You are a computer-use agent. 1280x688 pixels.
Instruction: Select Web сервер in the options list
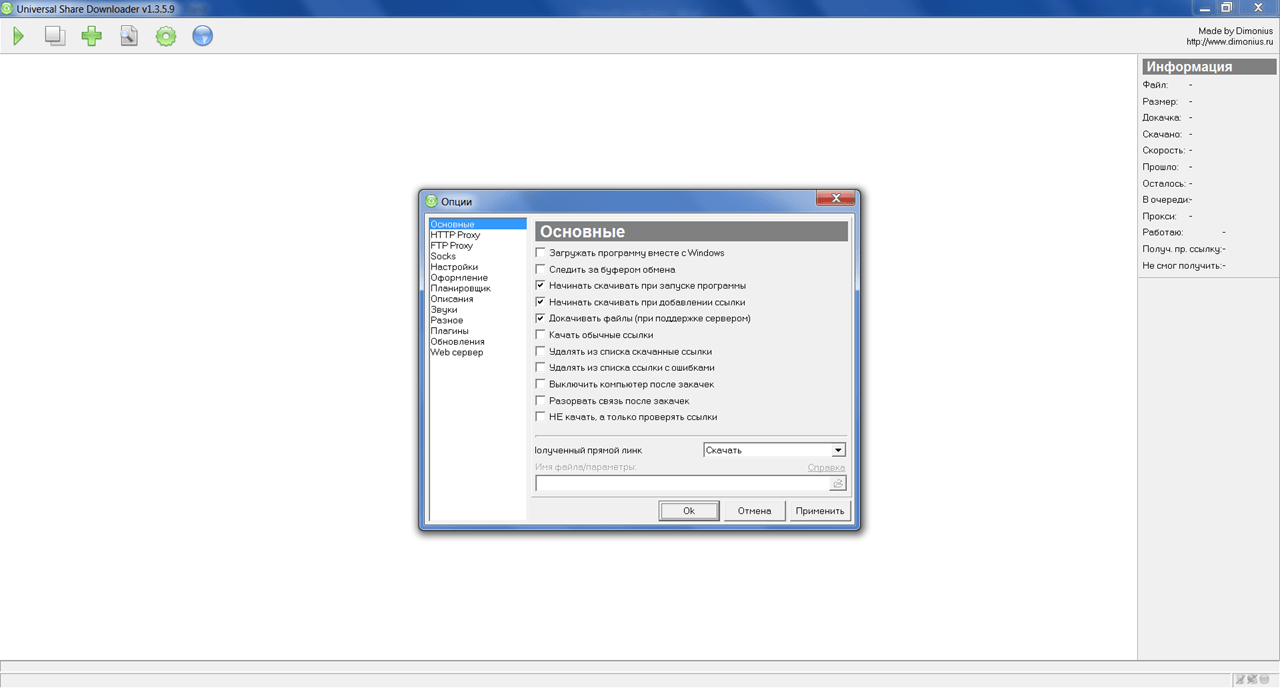tap(456, 352)
